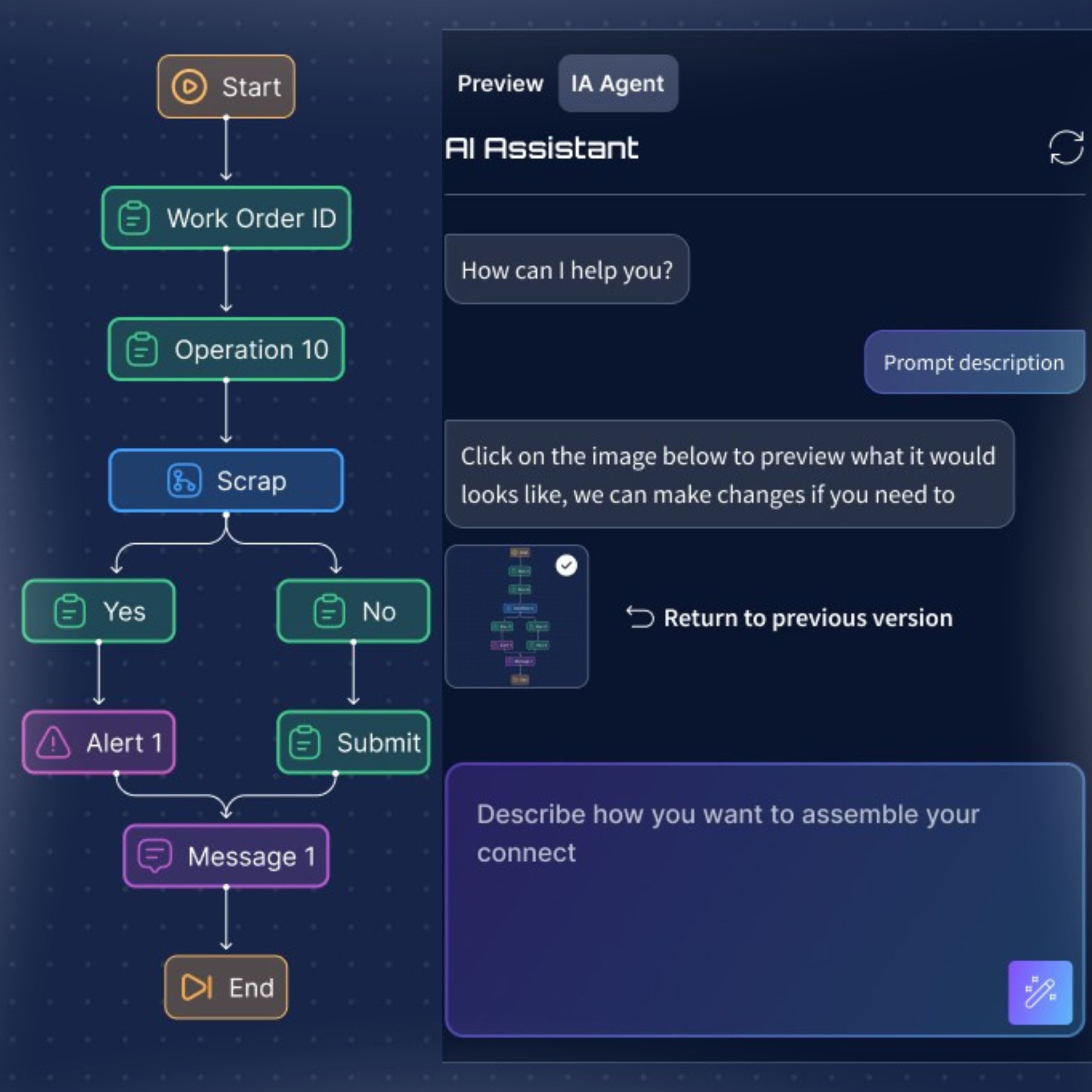The width and height of the screenshot is (1092, 1092).
Task: Select the IA Agent tab
Action: [x=617, y=84]
